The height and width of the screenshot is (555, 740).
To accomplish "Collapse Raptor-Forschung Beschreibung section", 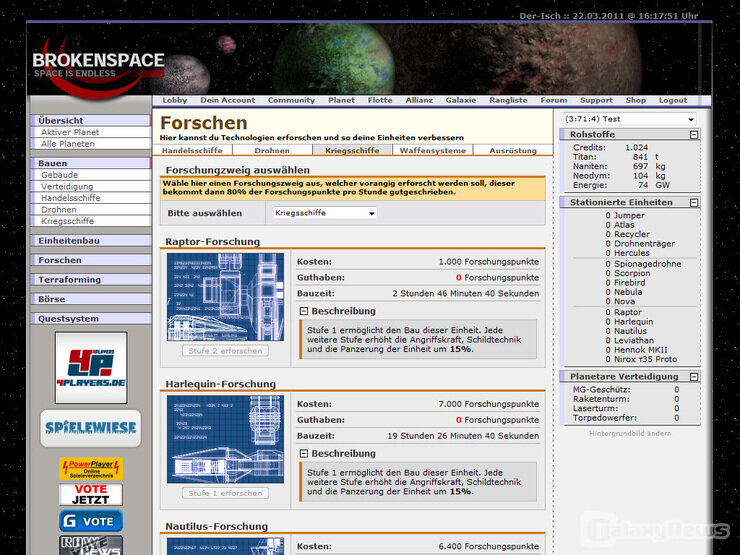I will click(x=304, y=311).
